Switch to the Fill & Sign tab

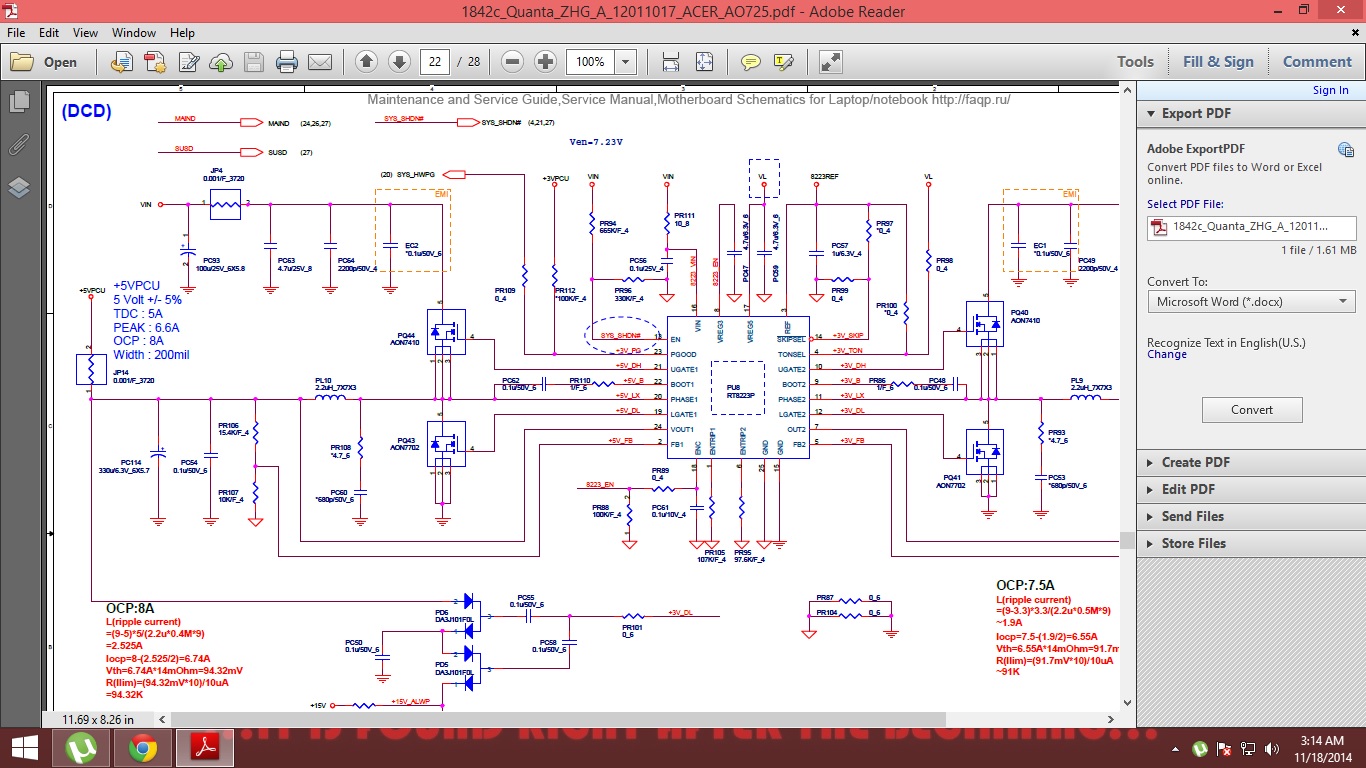tap(1217, 62)
